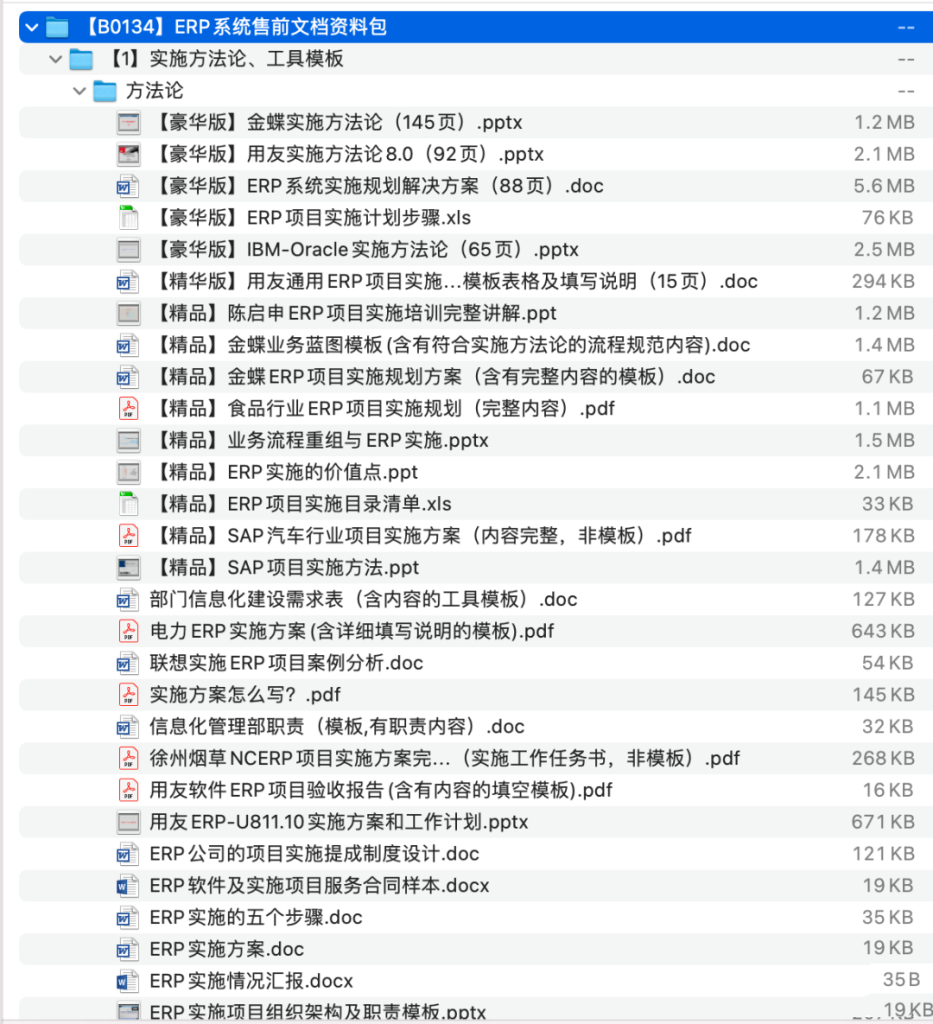This screenshot has width=933, height=1024.
Task: Collapse the 方法论 subfolder chevron
Action: [x=79, y=91]
